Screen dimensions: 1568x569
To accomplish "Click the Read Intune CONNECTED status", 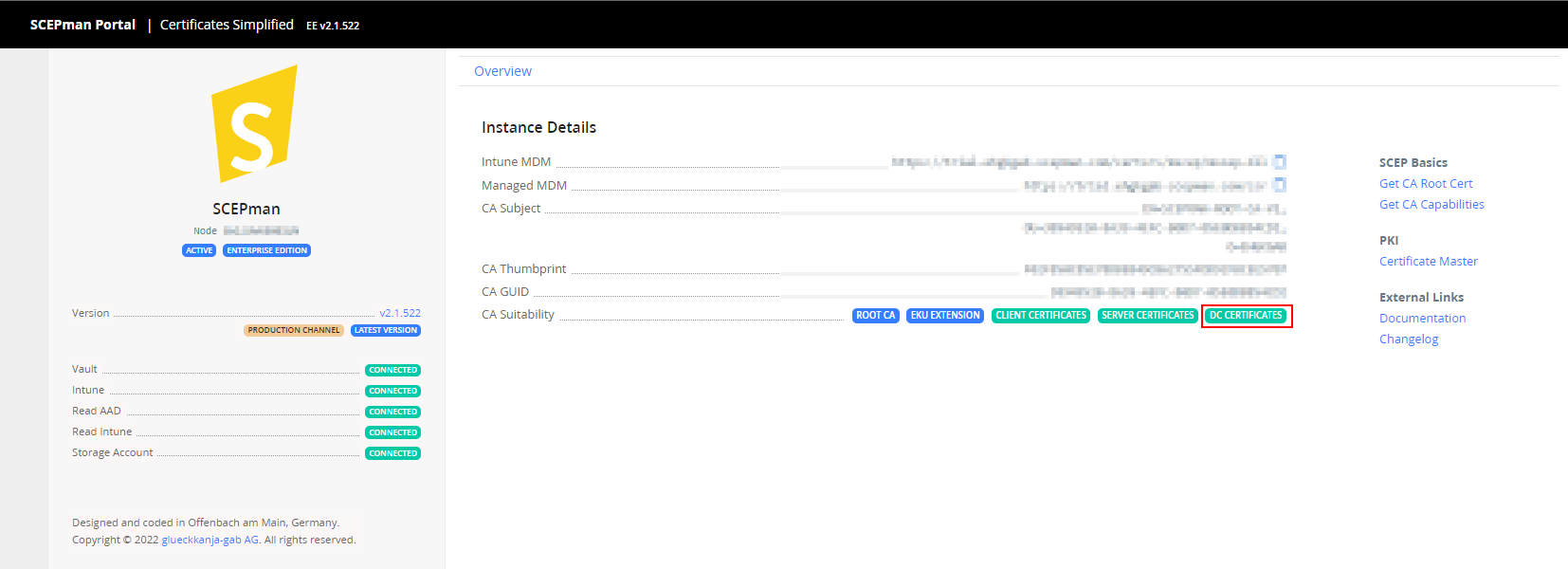I will [x=392, y=432].
